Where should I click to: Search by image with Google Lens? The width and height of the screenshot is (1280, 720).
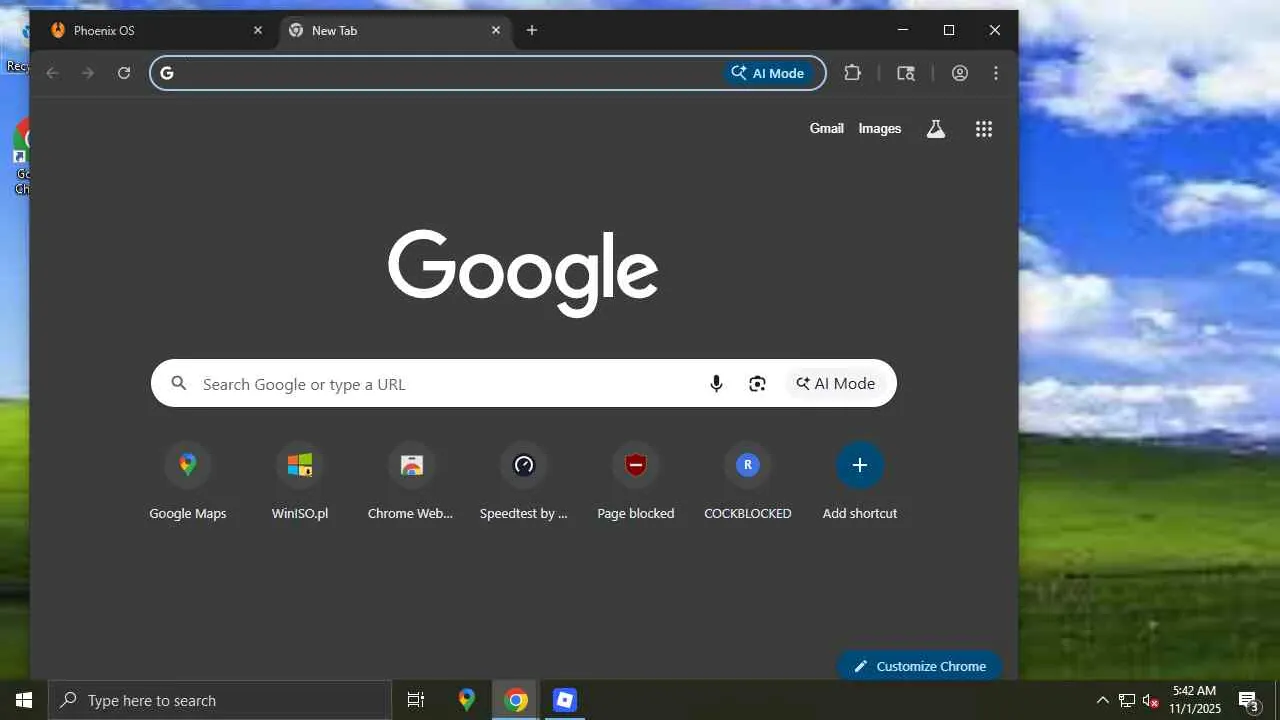(757, 383)
